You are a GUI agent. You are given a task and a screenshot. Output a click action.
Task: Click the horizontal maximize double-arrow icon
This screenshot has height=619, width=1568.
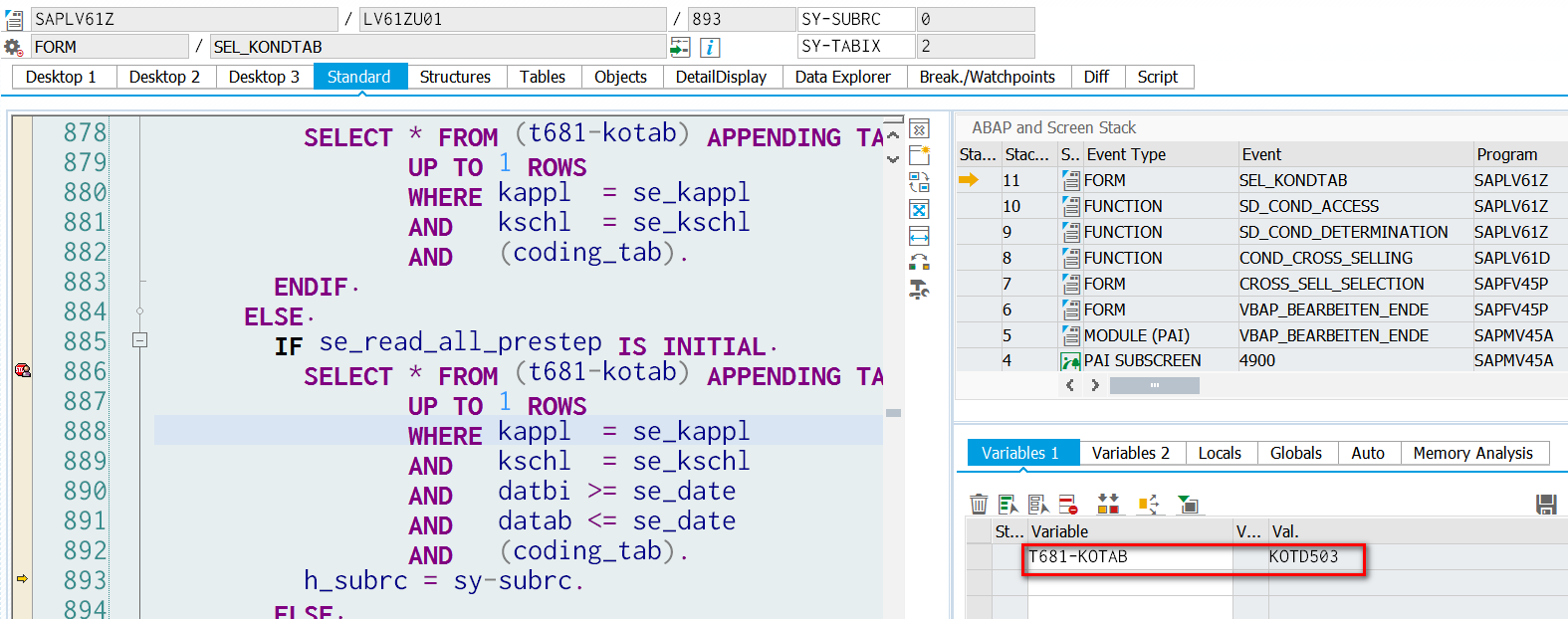(919, 236)
